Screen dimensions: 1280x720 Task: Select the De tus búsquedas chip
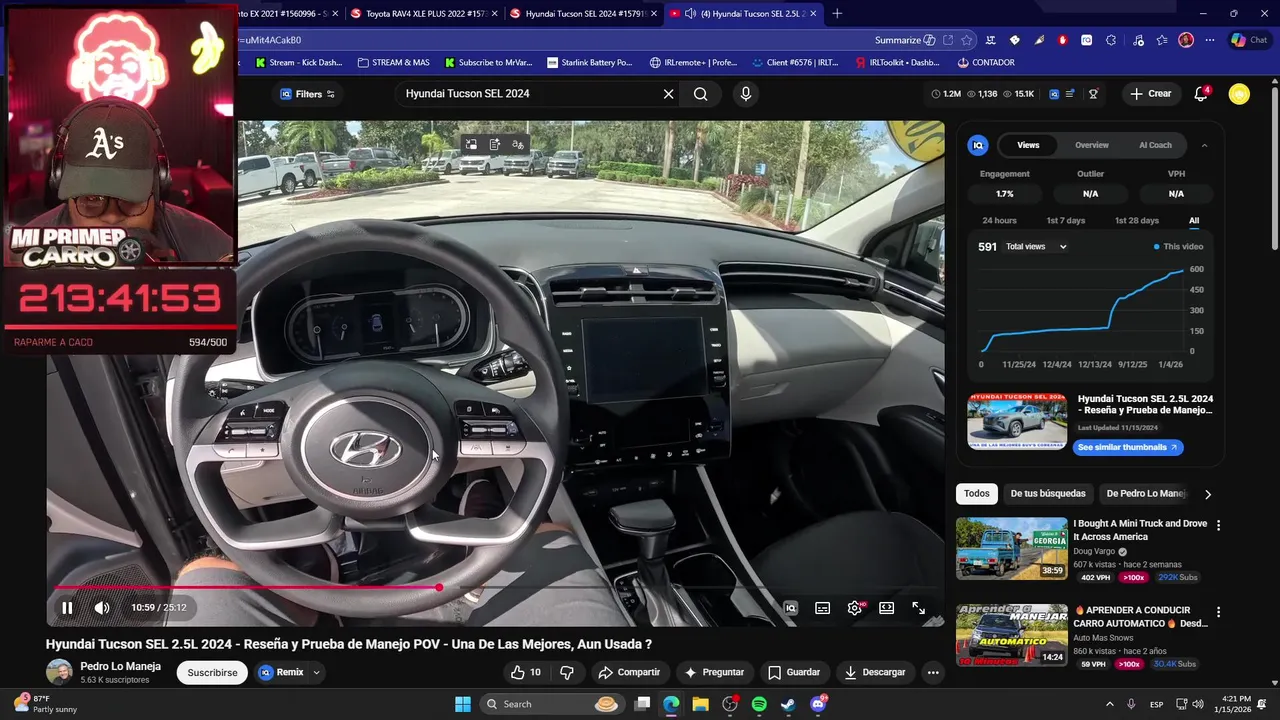point(1047,494)
